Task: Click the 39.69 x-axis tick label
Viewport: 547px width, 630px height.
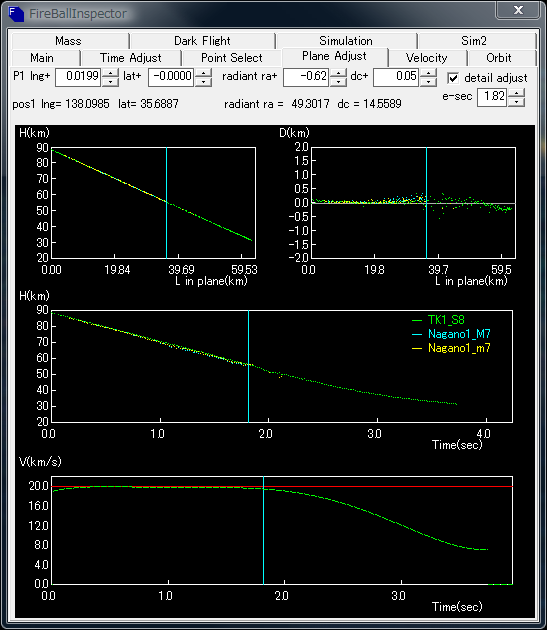Action: point(181,270)
